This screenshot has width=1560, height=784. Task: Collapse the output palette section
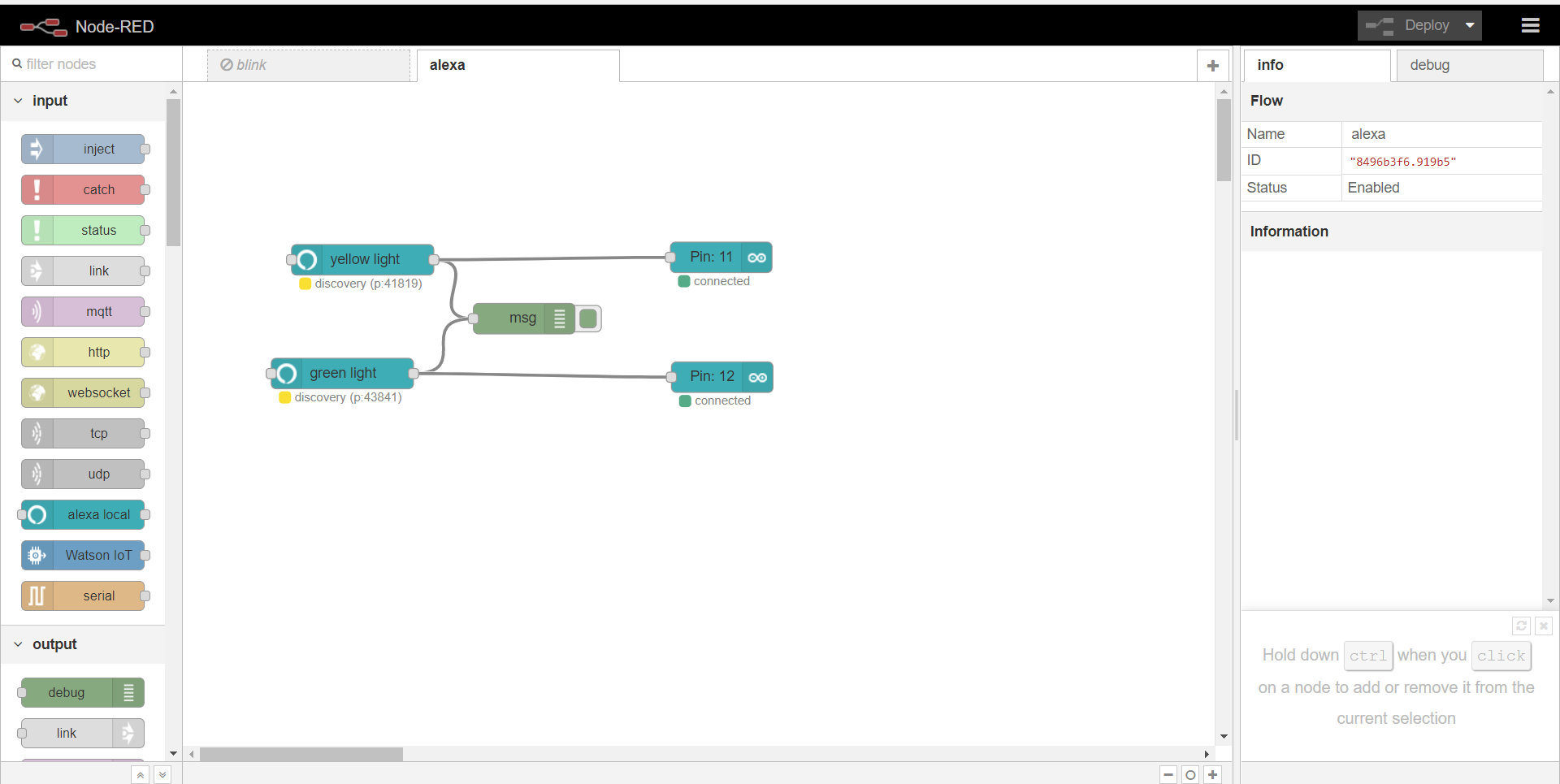[17, 643]
